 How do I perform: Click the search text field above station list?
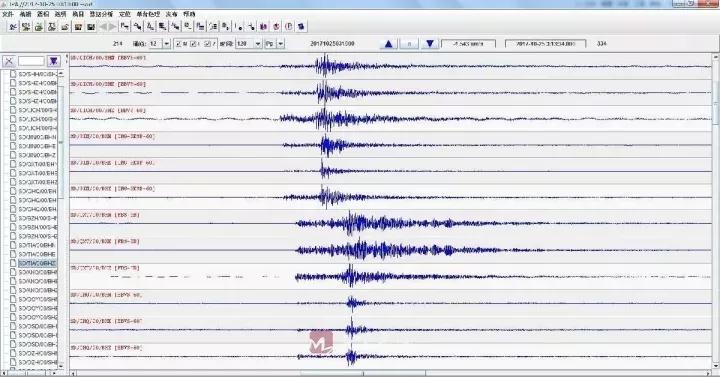(x=31, y=61)
